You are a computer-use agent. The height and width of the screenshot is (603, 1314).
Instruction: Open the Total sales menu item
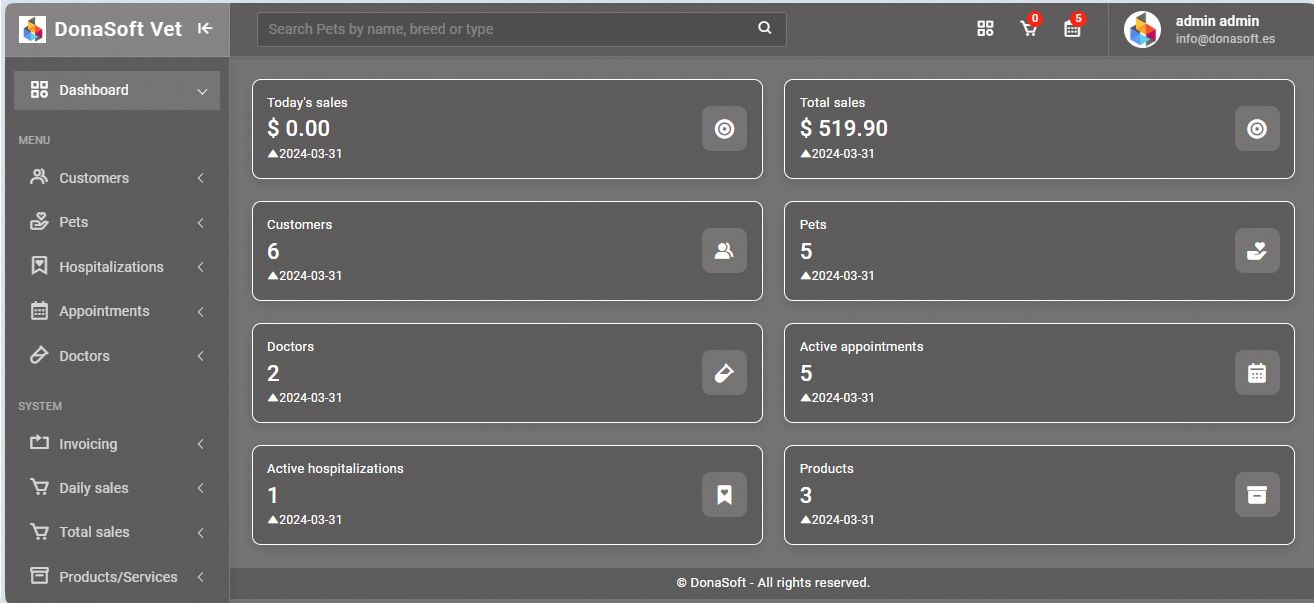(x=117, y=532)
